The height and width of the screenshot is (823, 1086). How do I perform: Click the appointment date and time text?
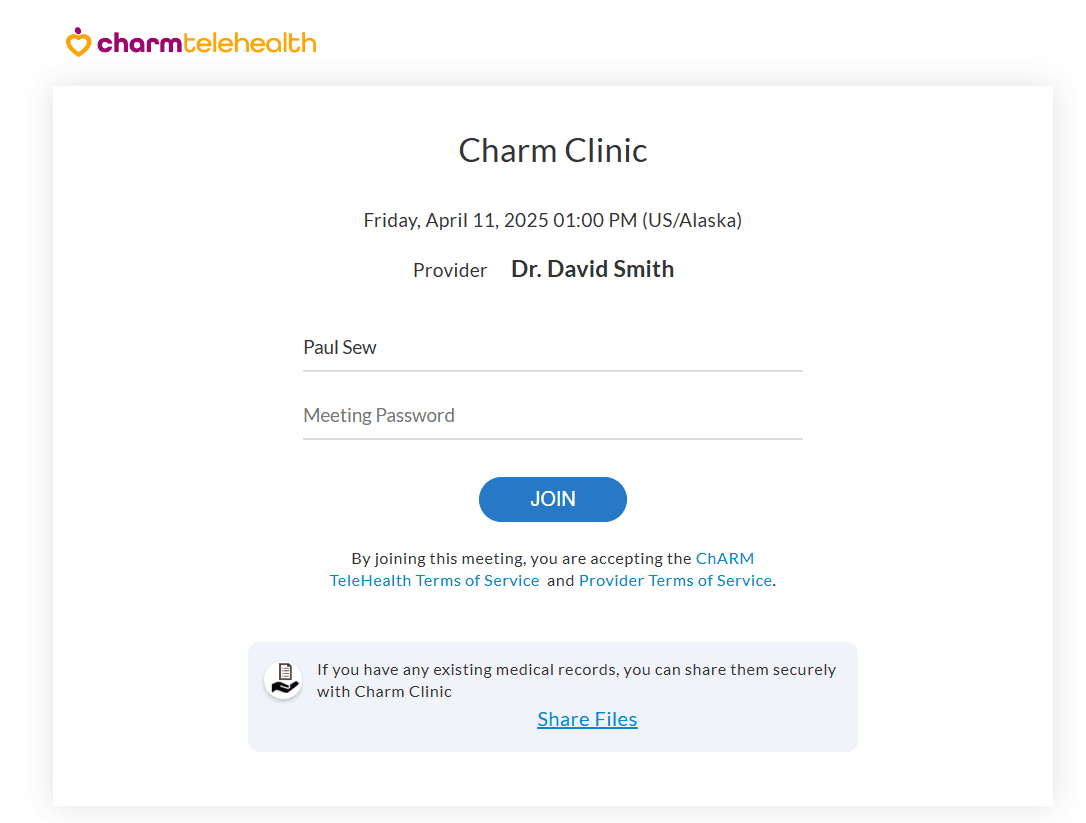pos(553,220)
